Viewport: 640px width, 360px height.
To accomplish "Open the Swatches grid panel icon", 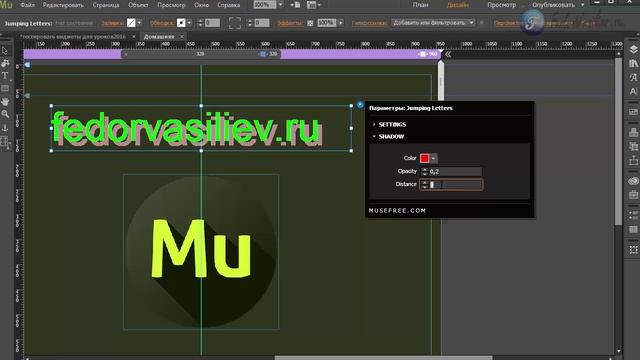I will pyautogui.click(x=633, y=229).
